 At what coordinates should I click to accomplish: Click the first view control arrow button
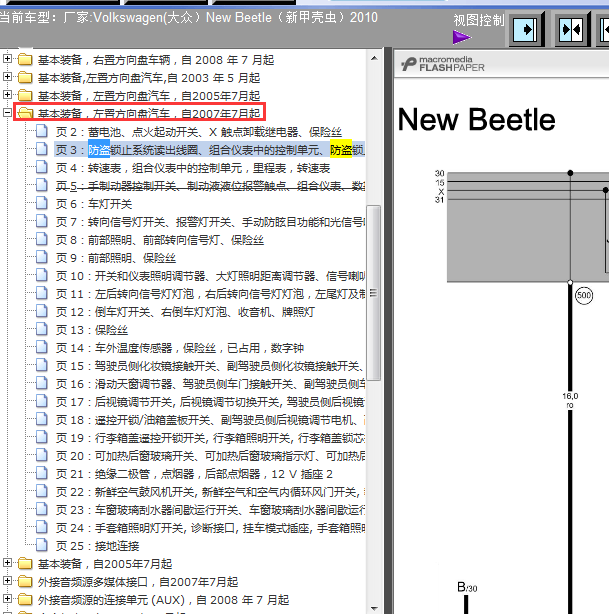(x=527, y=29)
